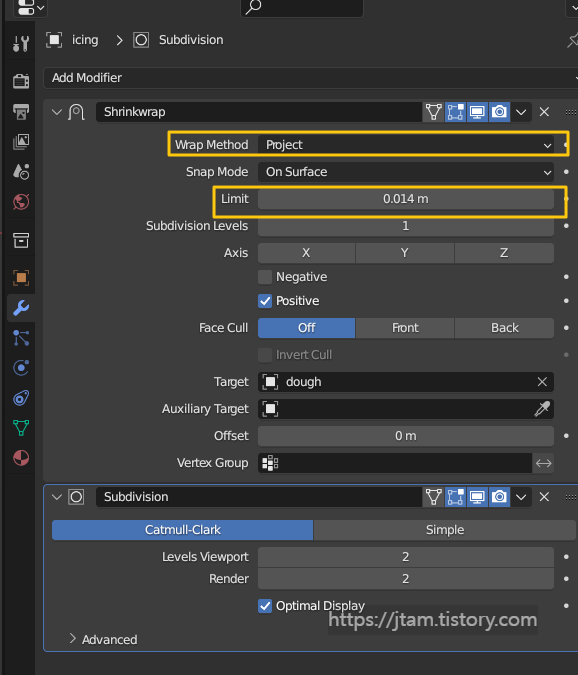Open the Scene properties tab
The width and height of the screenshot is (578, 675).
coord(21,171)
